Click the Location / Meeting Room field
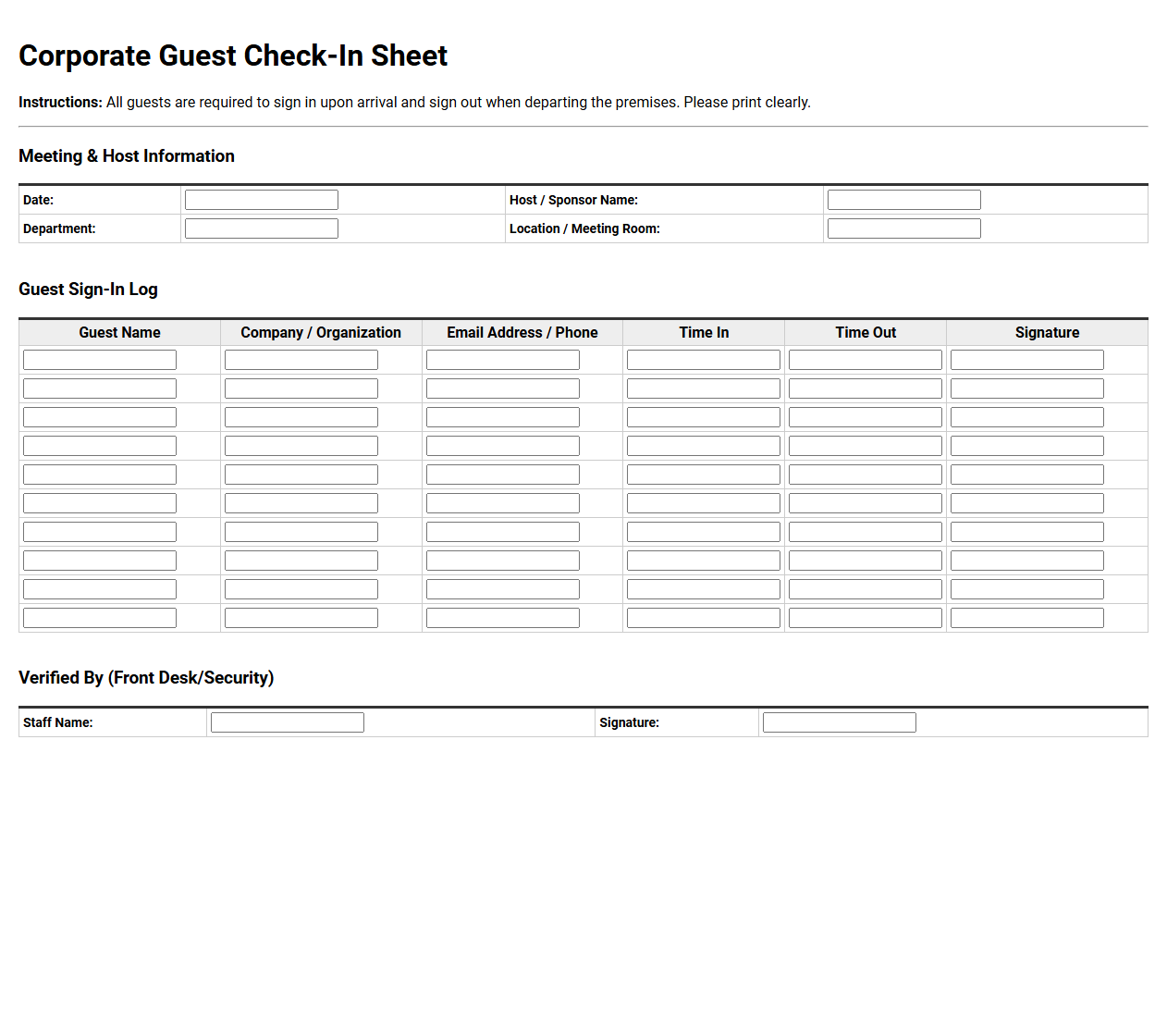Screen dimensions: 1167x1036 click(x=904, y=228)
